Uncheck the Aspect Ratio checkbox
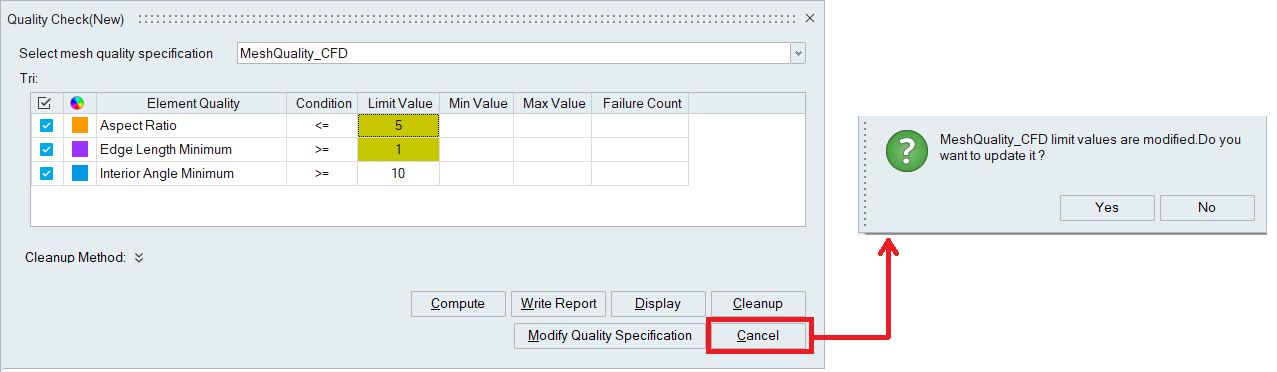The image size is (1277, 372). click(46, 126)
